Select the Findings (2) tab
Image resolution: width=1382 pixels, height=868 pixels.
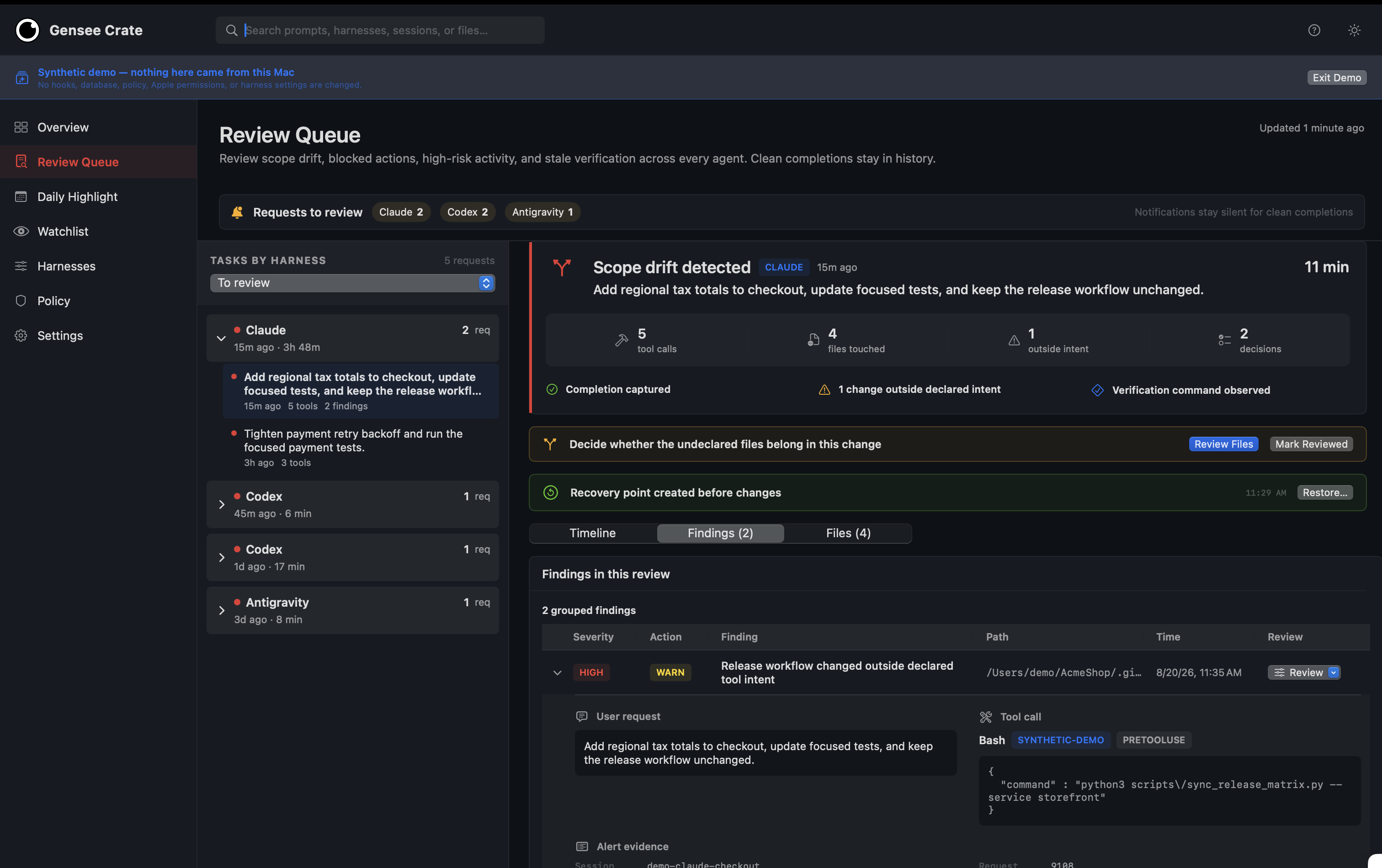click(720, 533)
